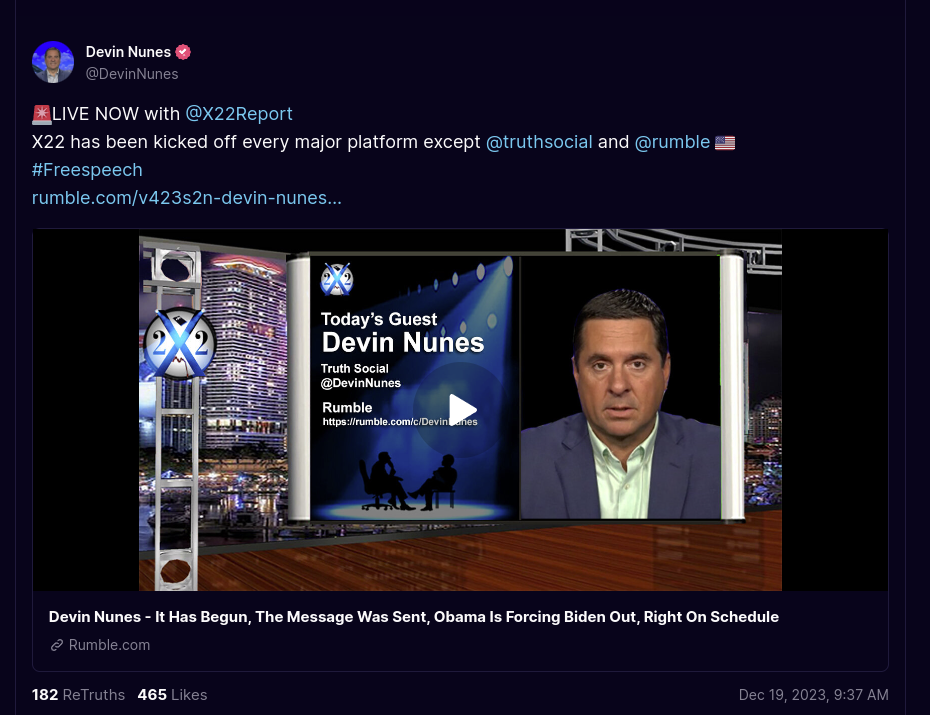Open the #Freespeech hashtag

tap(87, 170)
